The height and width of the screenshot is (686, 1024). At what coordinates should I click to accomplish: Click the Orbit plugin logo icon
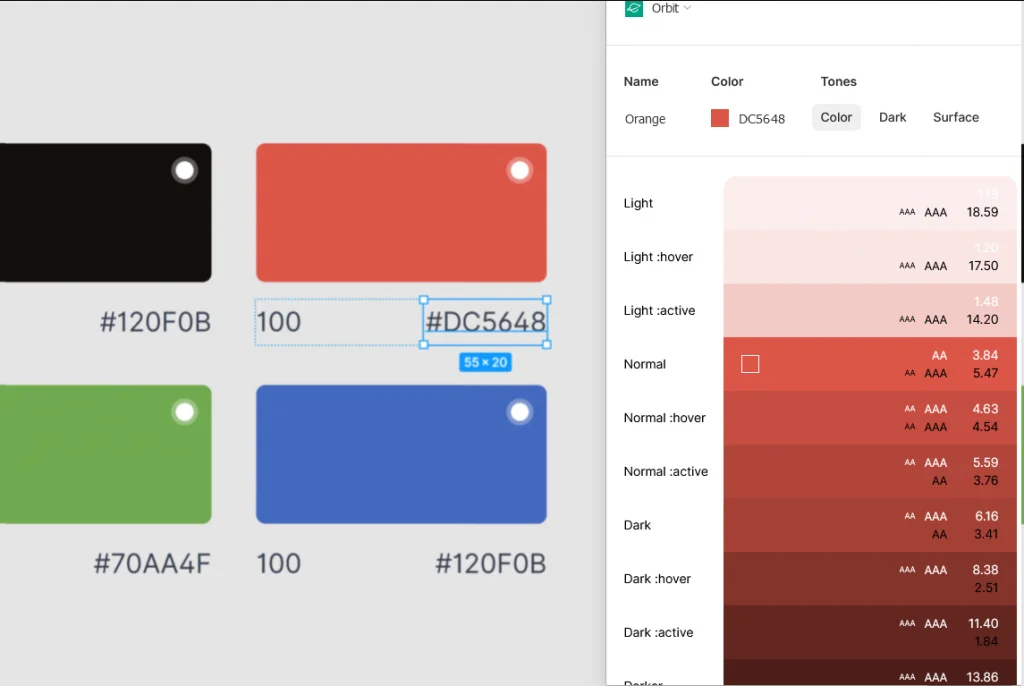634,8
